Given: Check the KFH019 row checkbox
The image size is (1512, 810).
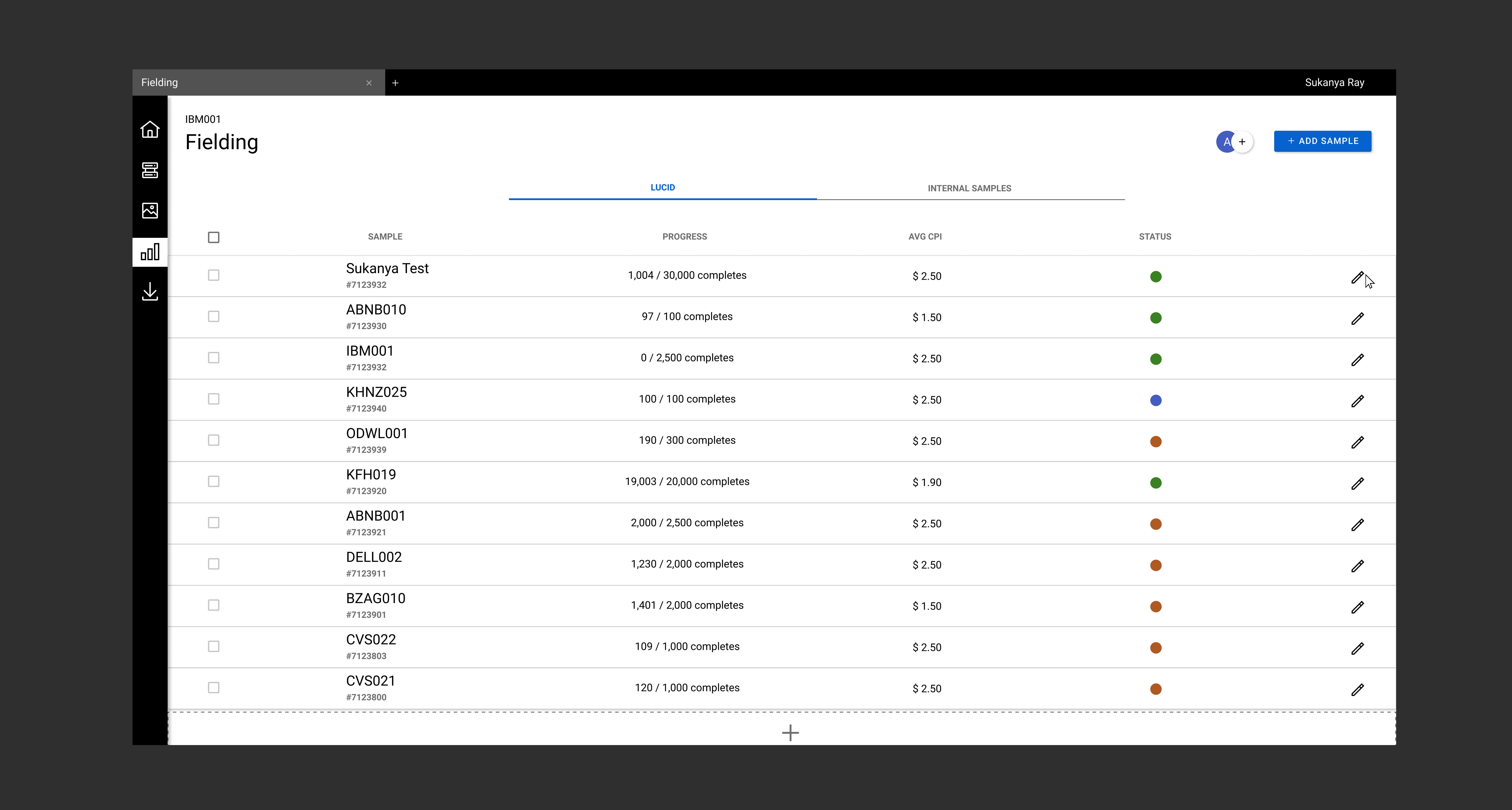Looking at the screenshot, I should [x=214, y=481].
